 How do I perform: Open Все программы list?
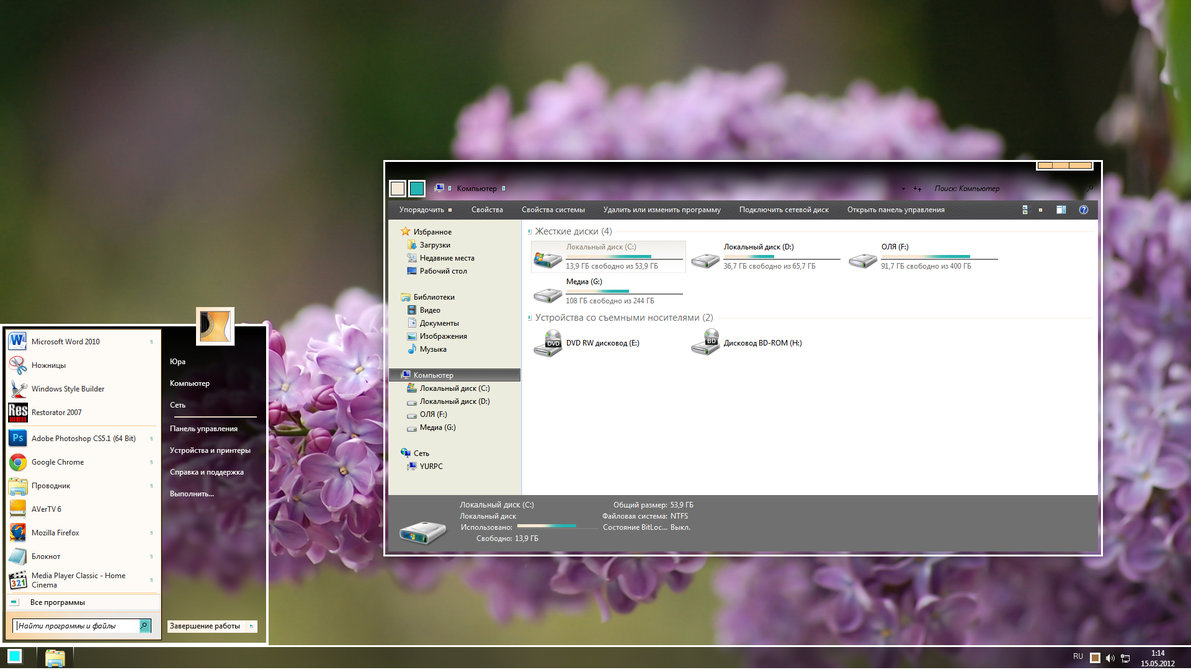57,602
